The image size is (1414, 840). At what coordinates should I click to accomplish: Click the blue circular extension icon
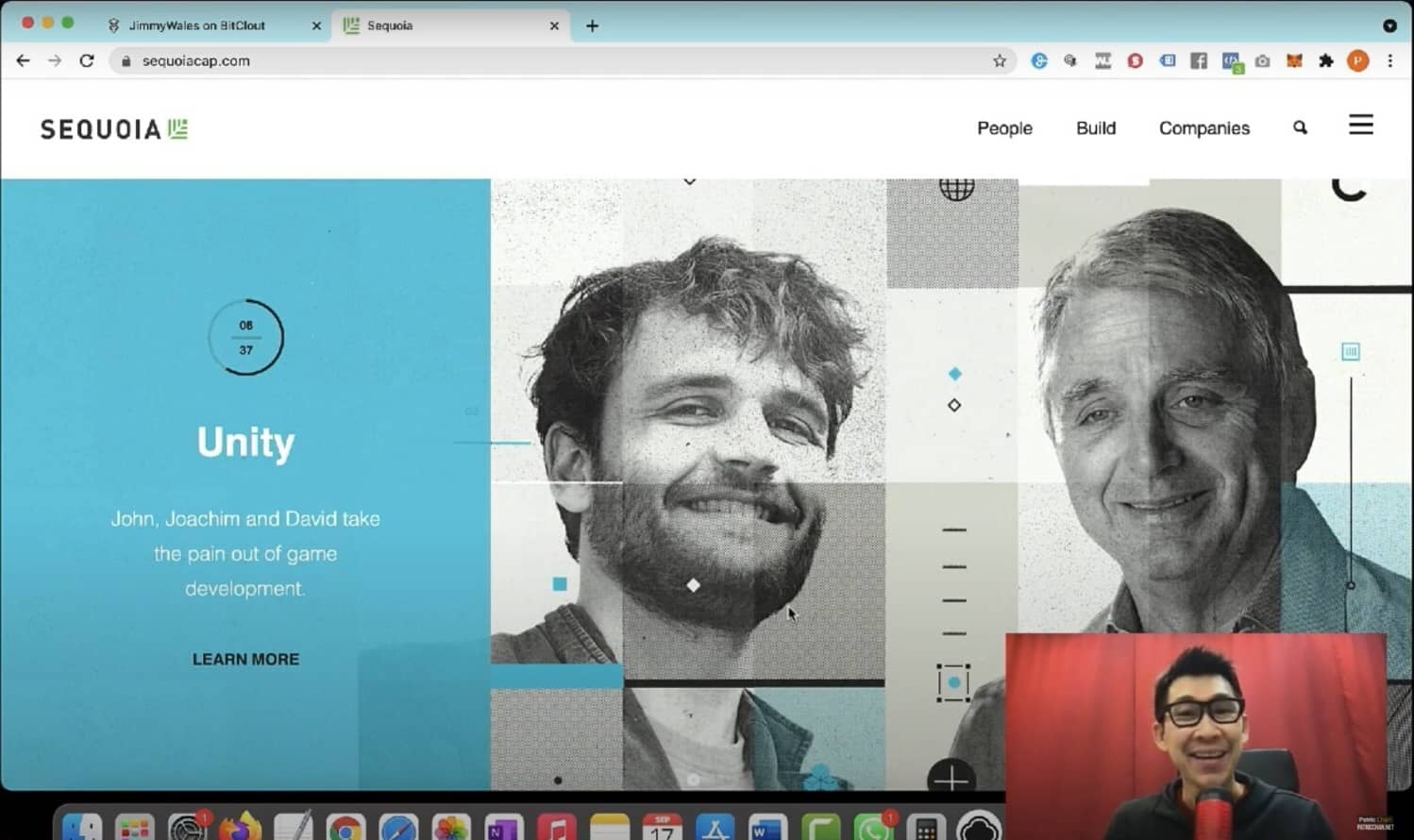[x=1039, y=60]
